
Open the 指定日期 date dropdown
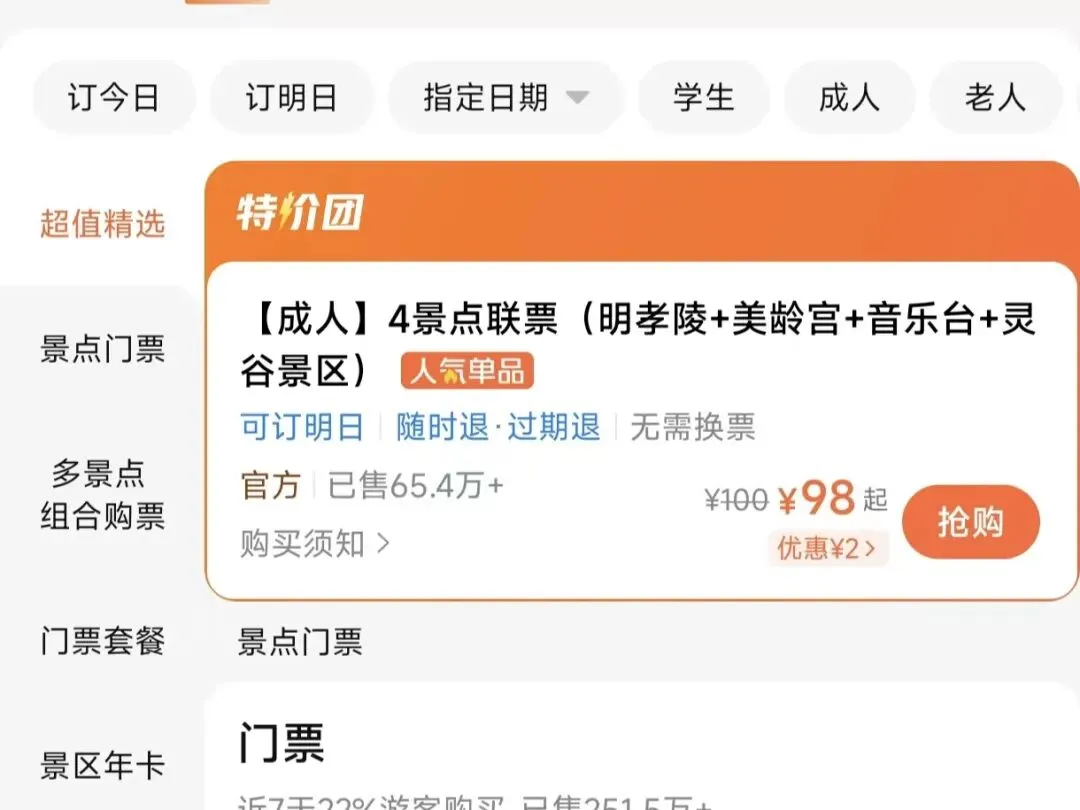506,97
